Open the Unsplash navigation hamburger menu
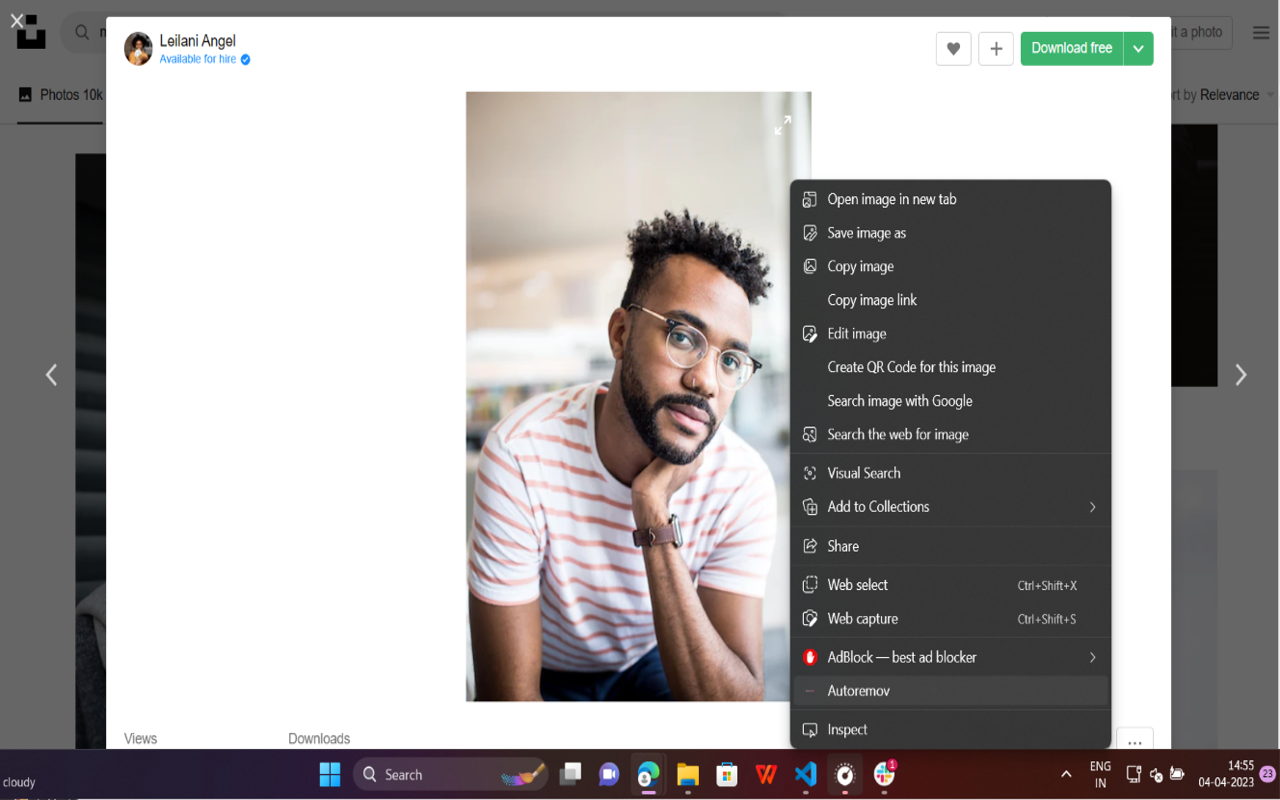The height and width of the screenshot is (800, 1280). 1260,32
